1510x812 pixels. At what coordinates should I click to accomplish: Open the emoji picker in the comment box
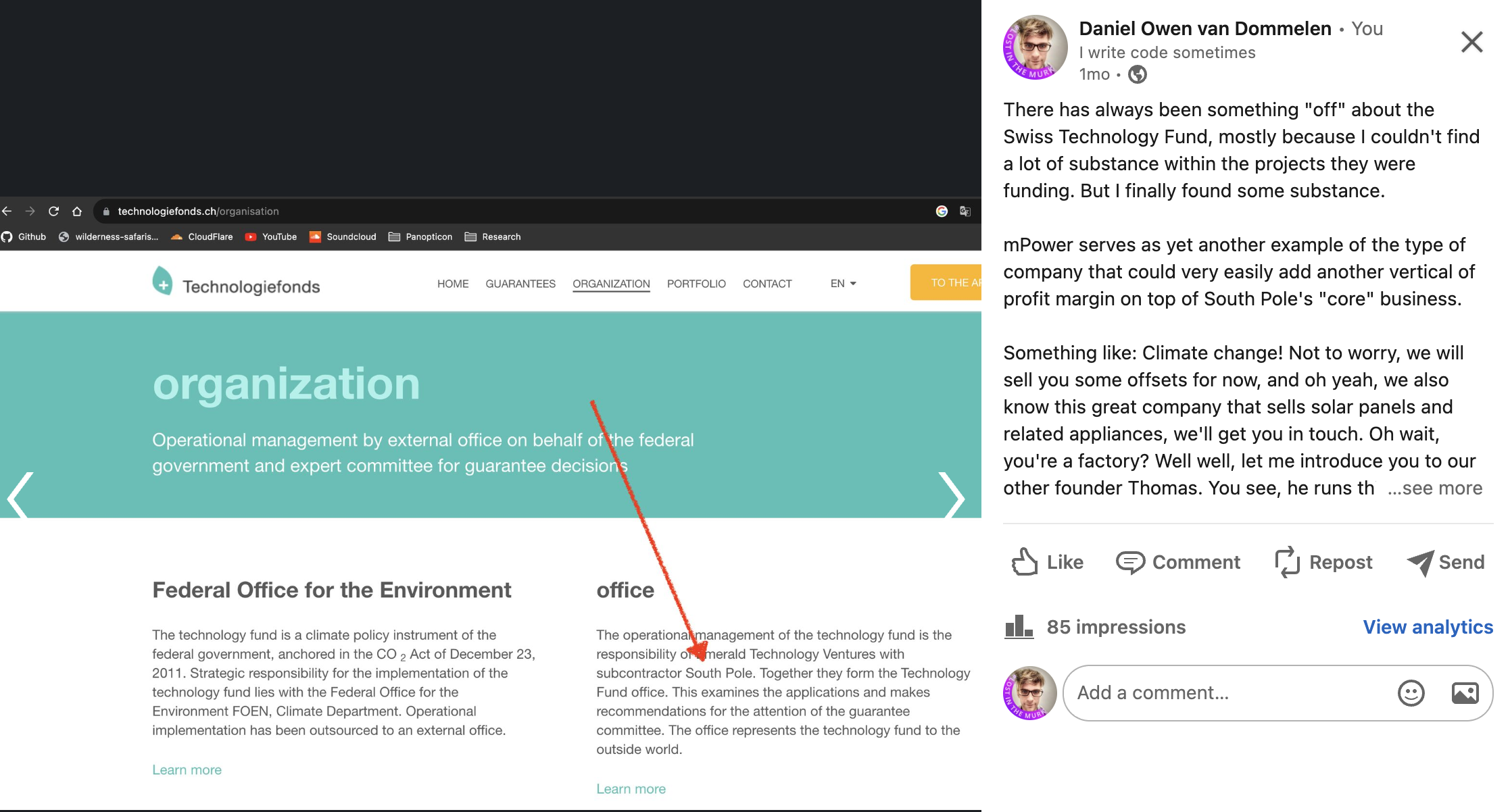(1411, 693)
